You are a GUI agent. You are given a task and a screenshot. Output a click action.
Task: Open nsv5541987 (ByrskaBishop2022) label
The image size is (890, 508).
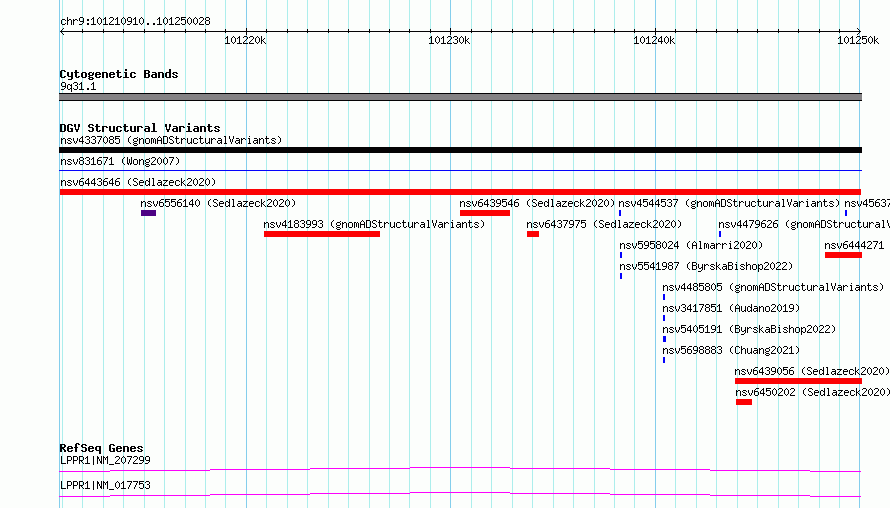pyautogui.click(x=706, y=266)
